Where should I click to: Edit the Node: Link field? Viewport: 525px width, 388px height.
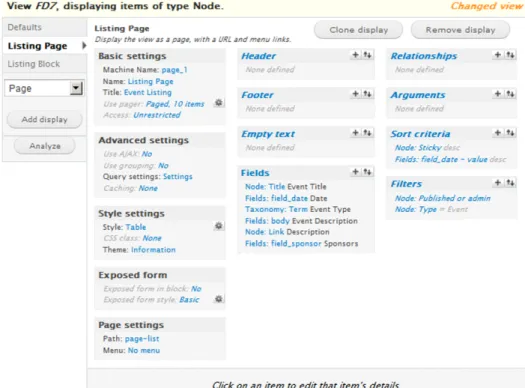[265, 232]
